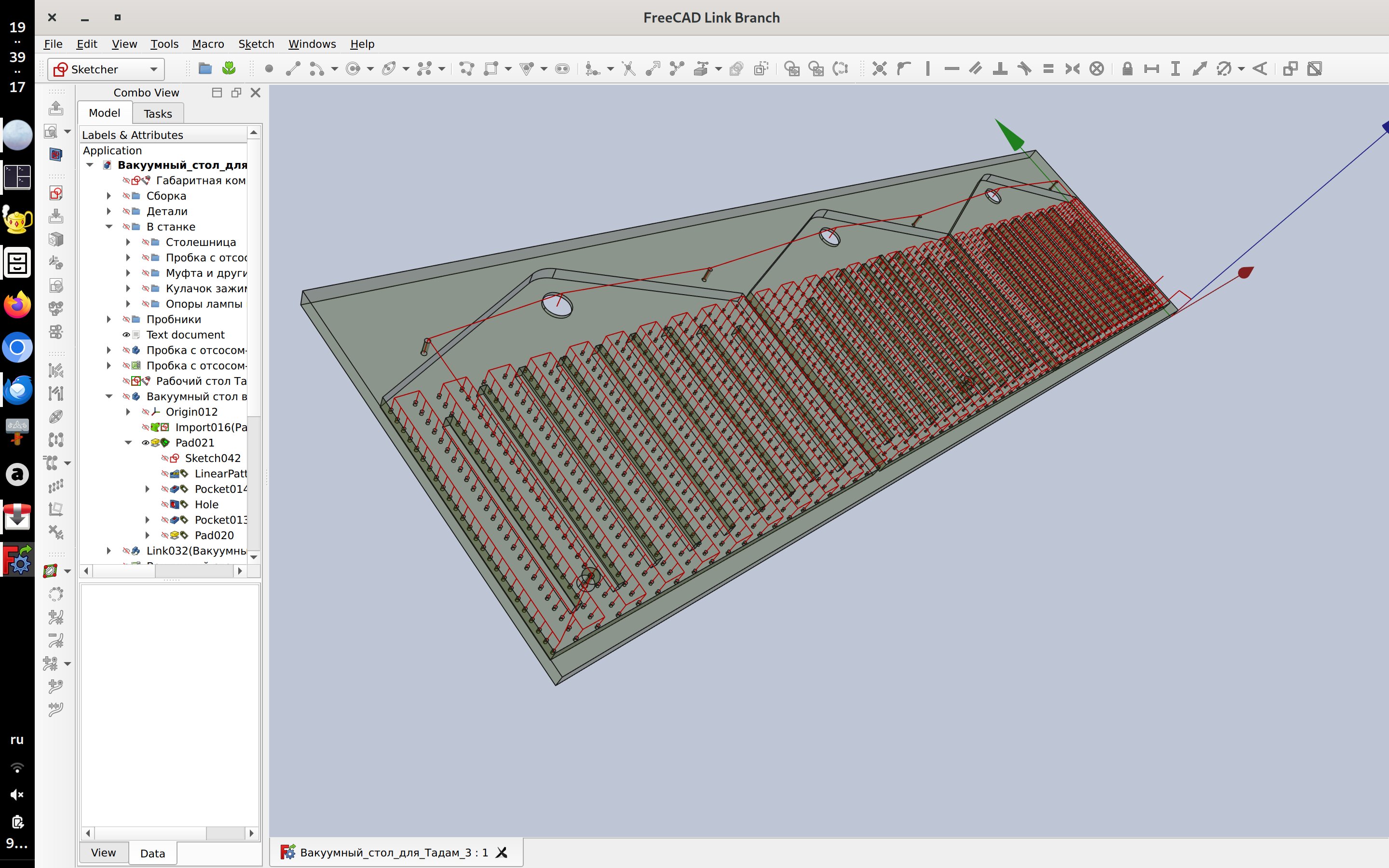Select the trim edge tool
Image resolution: width=1389 pixels, height=868 pixels.
coord(628,69)
